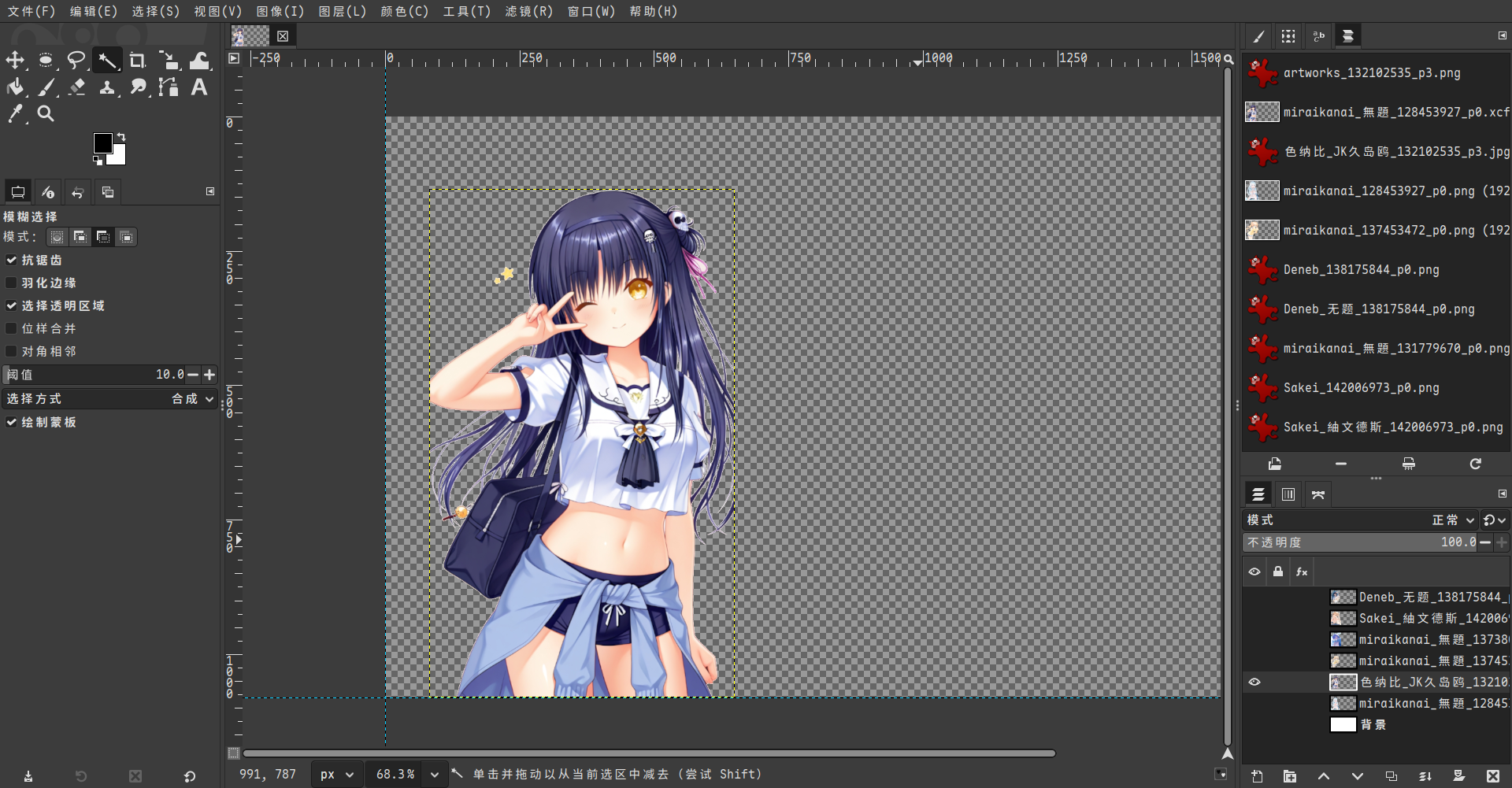Screen dimensions: 1512x788
Task: Enable the 羽化边缘 option
Action: [11, 283]
